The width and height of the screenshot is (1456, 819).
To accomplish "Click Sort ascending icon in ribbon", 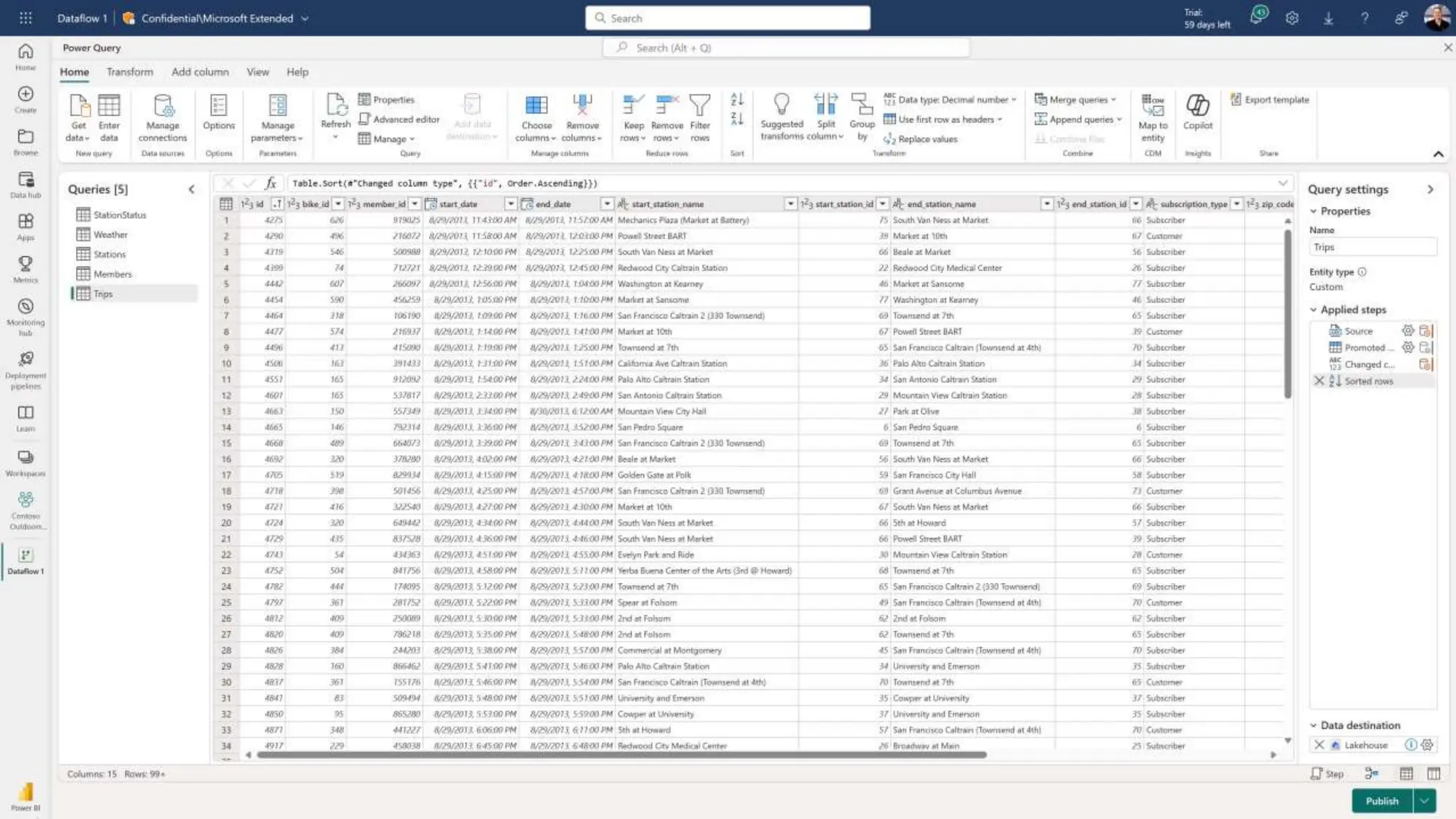I will point(737,100).
